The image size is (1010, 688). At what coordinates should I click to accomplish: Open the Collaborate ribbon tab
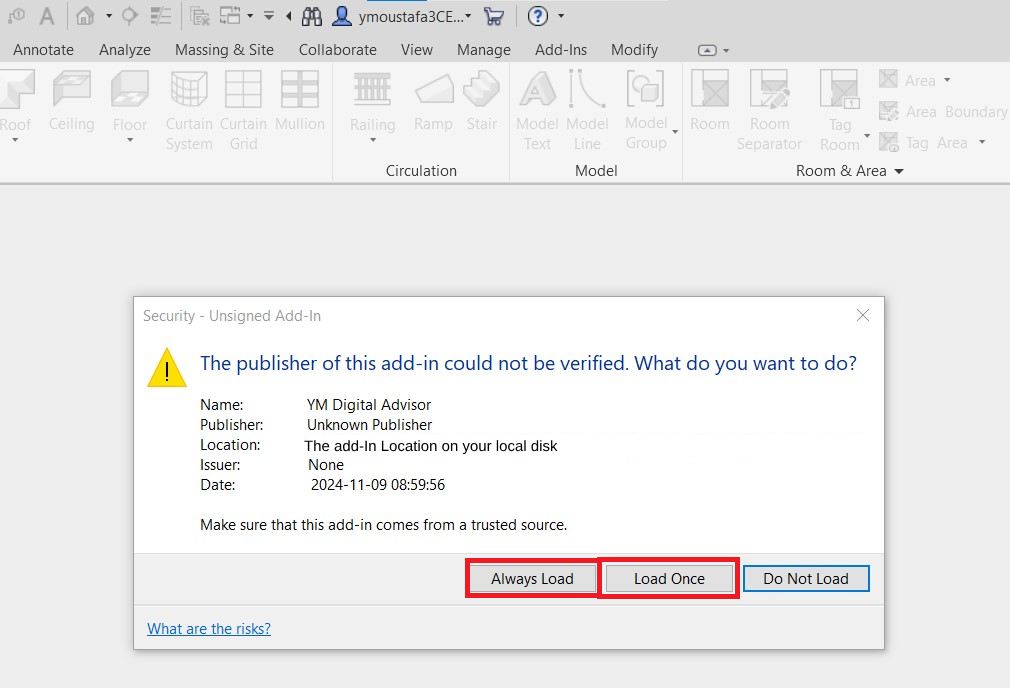pos(338,50)
